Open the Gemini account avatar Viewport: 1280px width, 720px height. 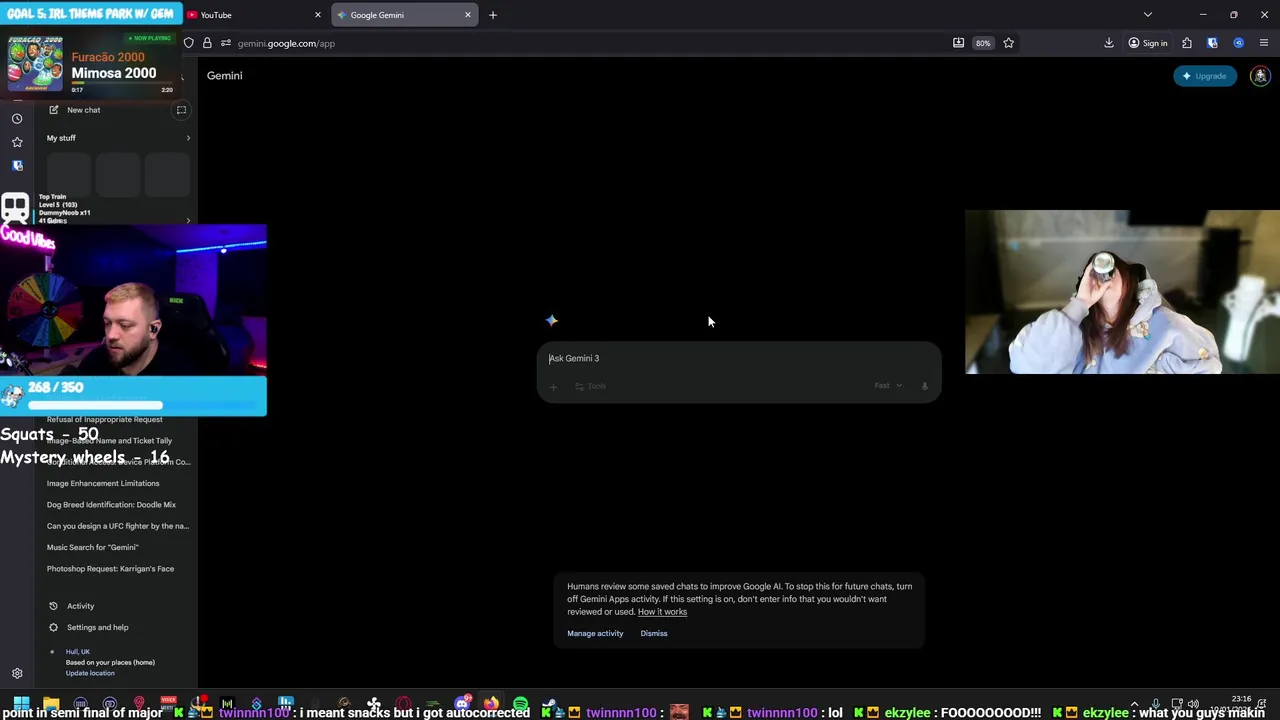(x=1260, y=76)
